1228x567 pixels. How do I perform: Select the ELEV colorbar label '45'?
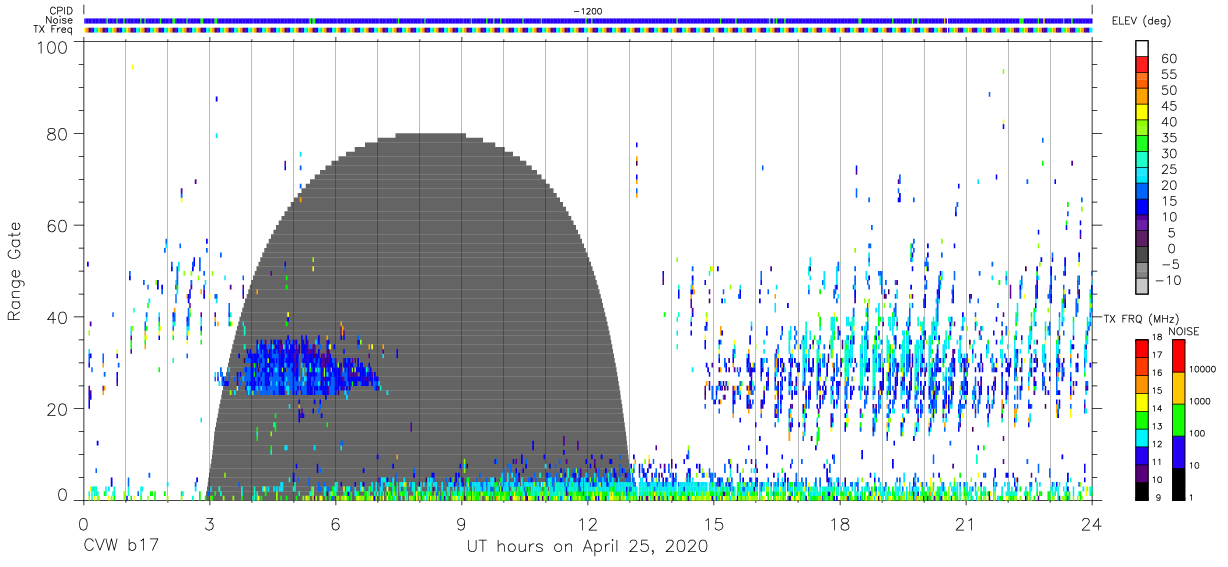pyautogui.click(x=1168, y=106)
